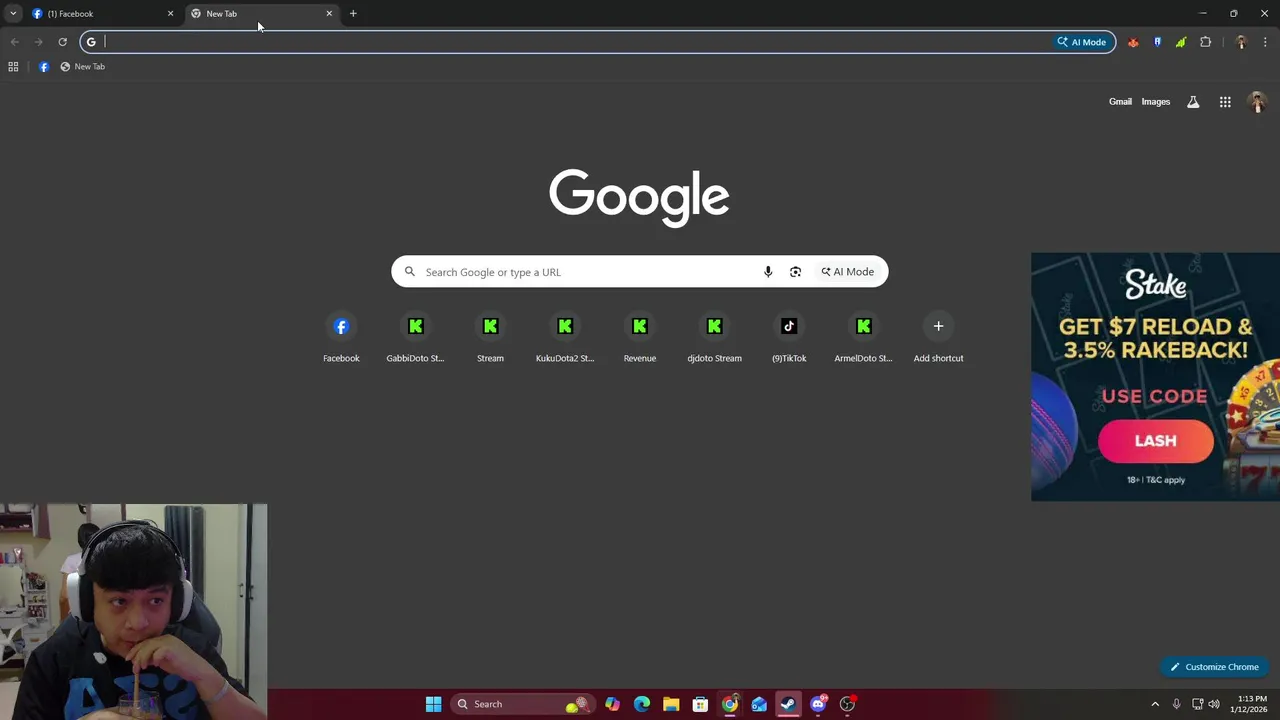Open the Extensions puzzle icon
Viewport: 1280px width, 720px height.
1205,42
